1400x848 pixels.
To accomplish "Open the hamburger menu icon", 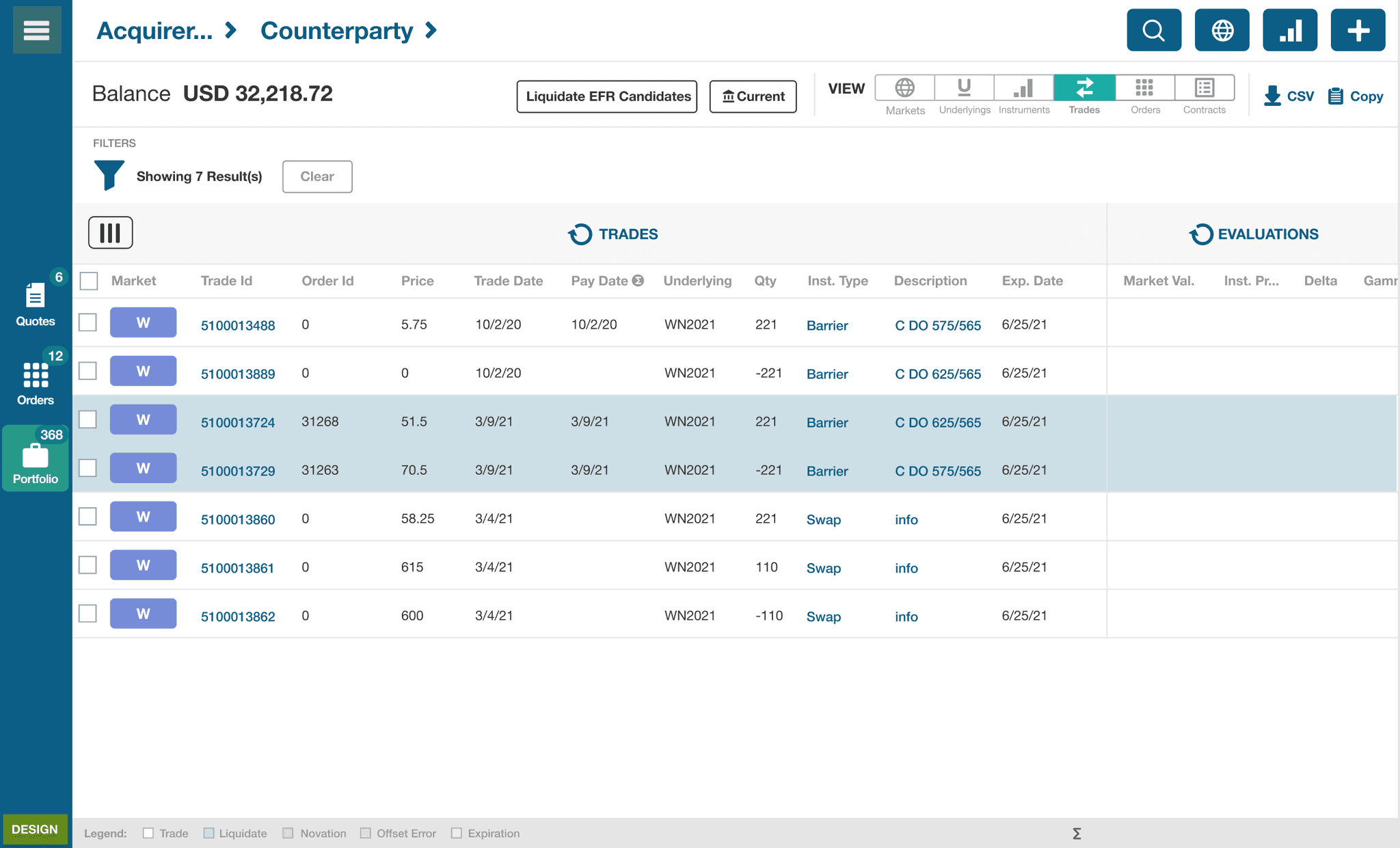I will point(36,30).
